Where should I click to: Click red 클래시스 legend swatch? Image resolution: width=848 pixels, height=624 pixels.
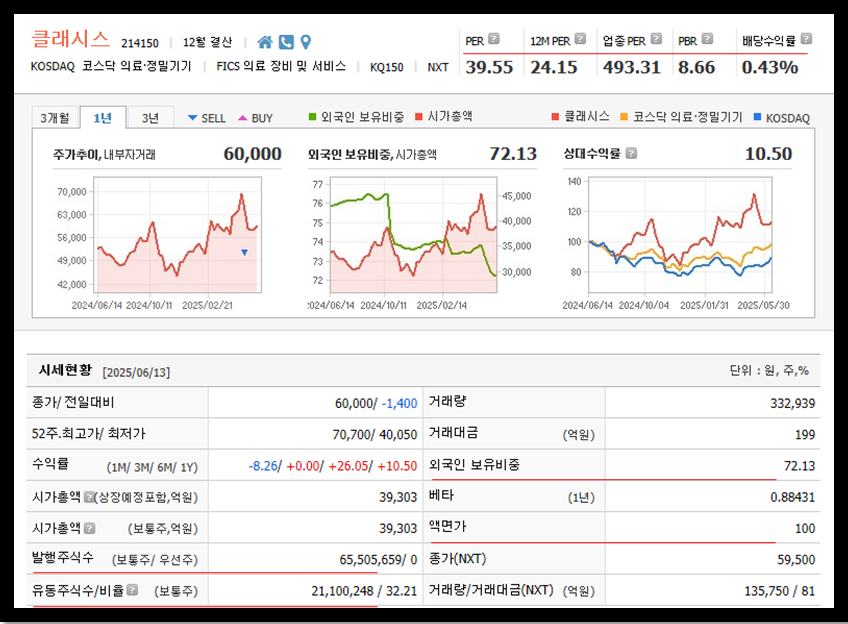pyautogui.click(x=555, y=117)
